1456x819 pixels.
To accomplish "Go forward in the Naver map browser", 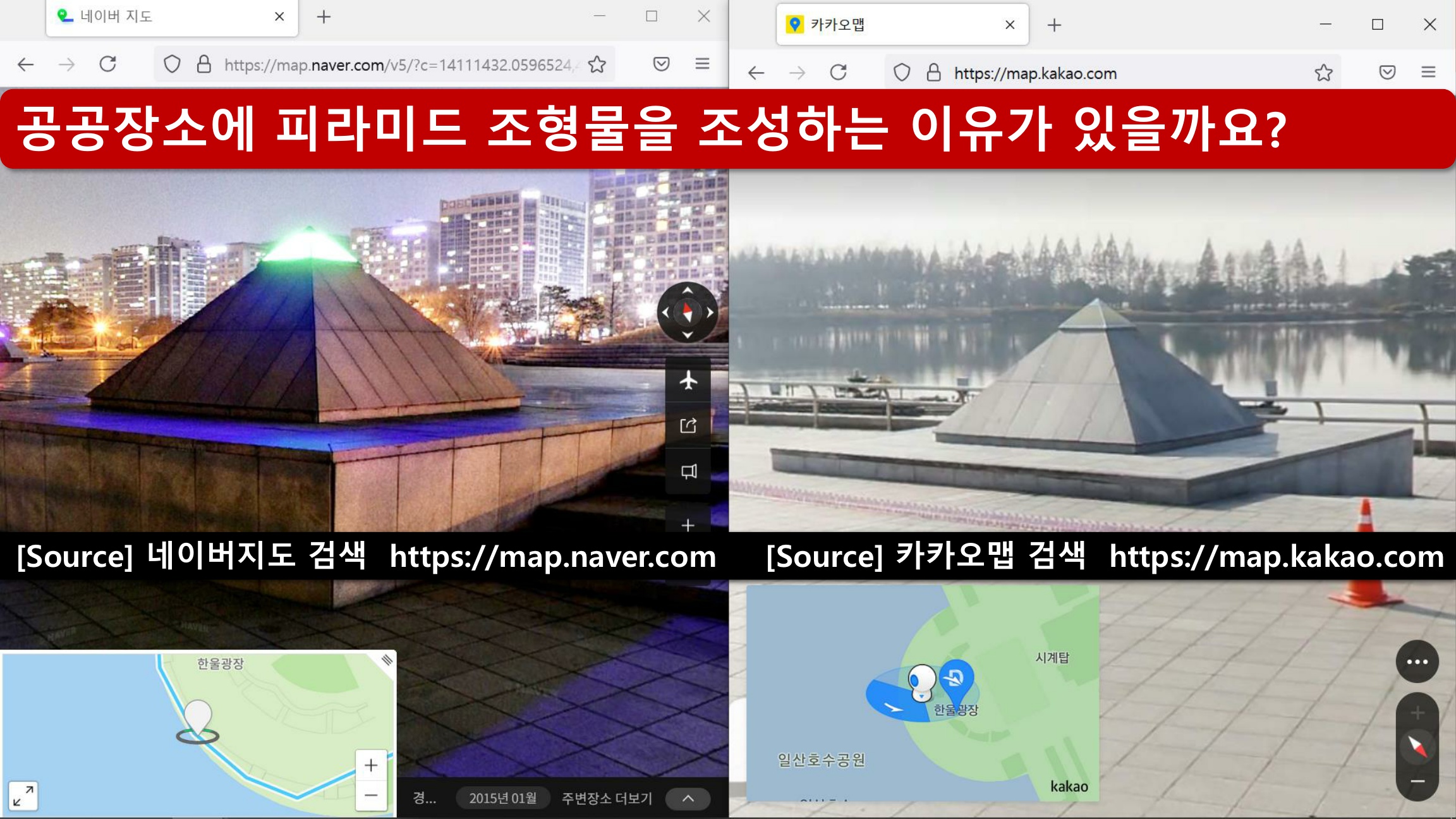I will [x=66, y=64].
